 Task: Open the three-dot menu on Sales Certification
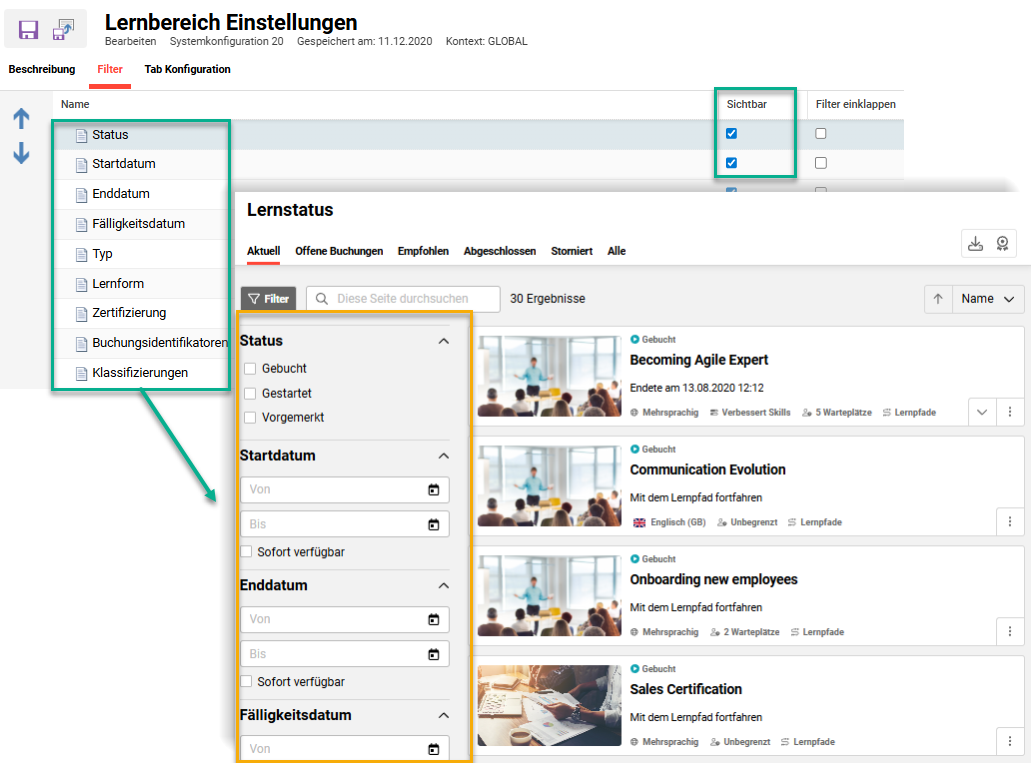pos(1010,741)
